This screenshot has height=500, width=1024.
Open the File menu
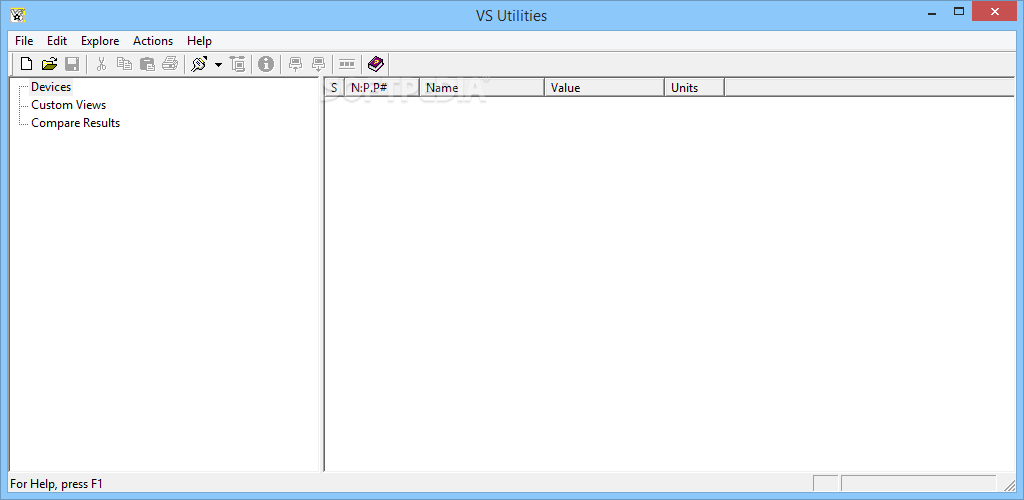24,40
